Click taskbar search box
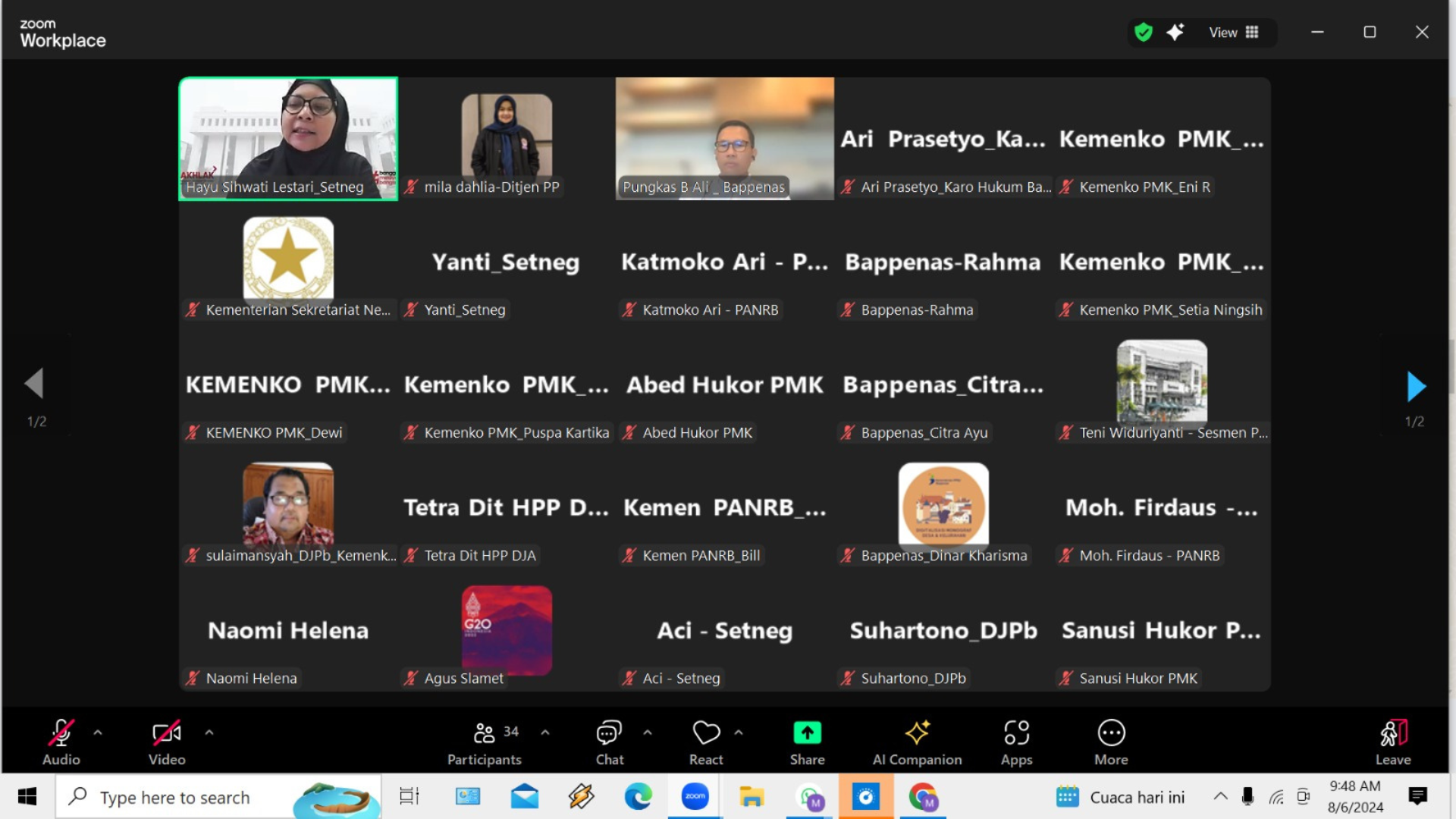 pos(218,796)
